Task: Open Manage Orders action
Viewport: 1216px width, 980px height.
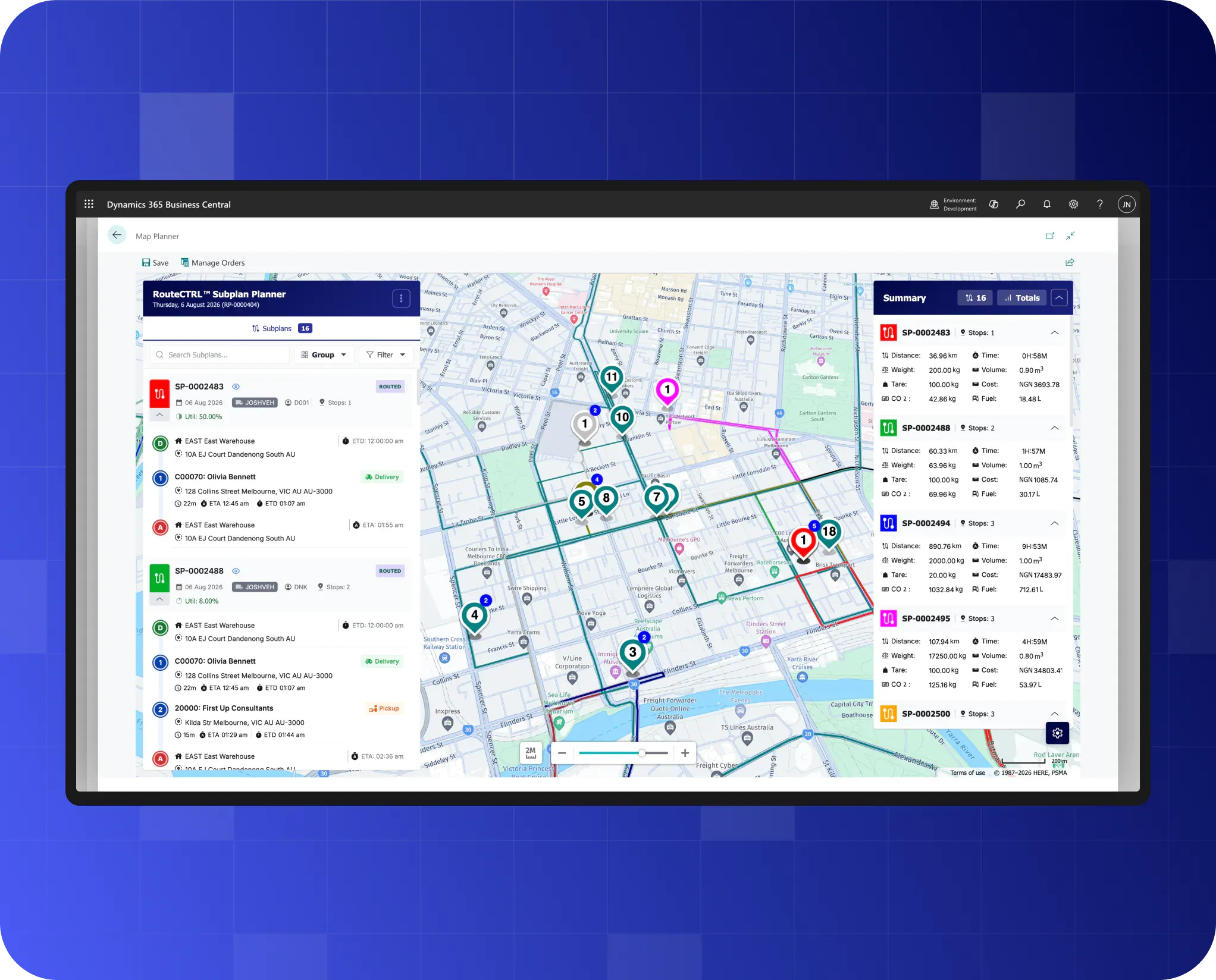Action: [x=212, y=263]
